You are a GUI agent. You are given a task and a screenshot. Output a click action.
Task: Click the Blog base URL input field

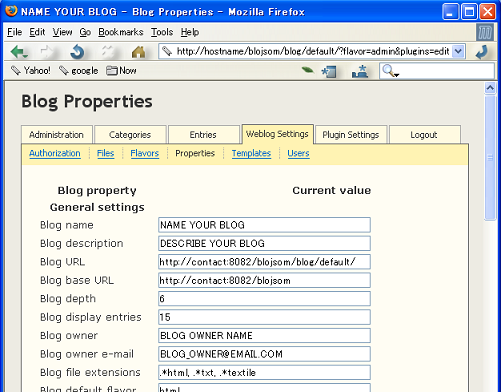click(x=264, y=280)
